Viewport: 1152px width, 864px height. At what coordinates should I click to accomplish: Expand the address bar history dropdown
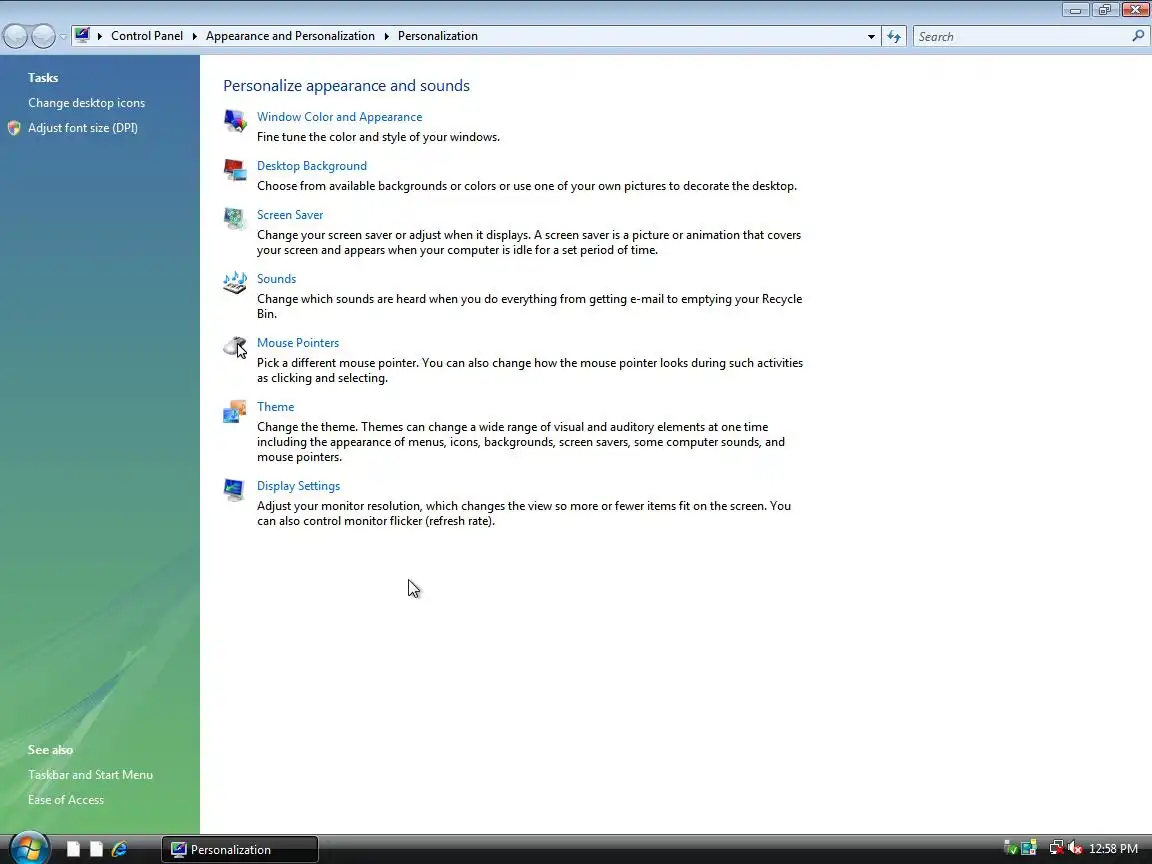871,36
